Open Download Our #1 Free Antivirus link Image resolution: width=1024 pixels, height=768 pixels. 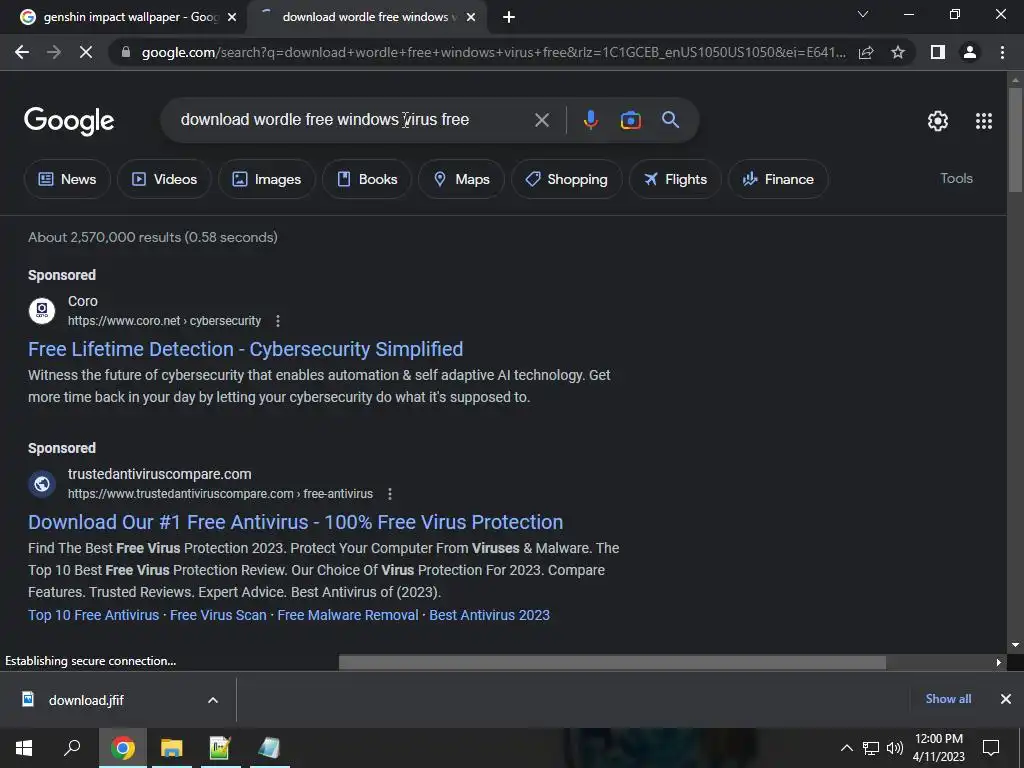click(x=295, y=522)
